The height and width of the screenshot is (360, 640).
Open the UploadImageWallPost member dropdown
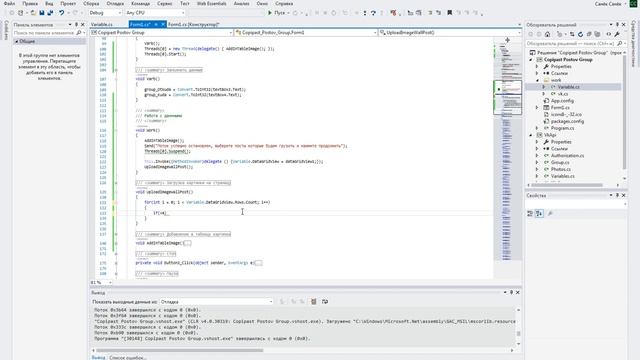450,32
